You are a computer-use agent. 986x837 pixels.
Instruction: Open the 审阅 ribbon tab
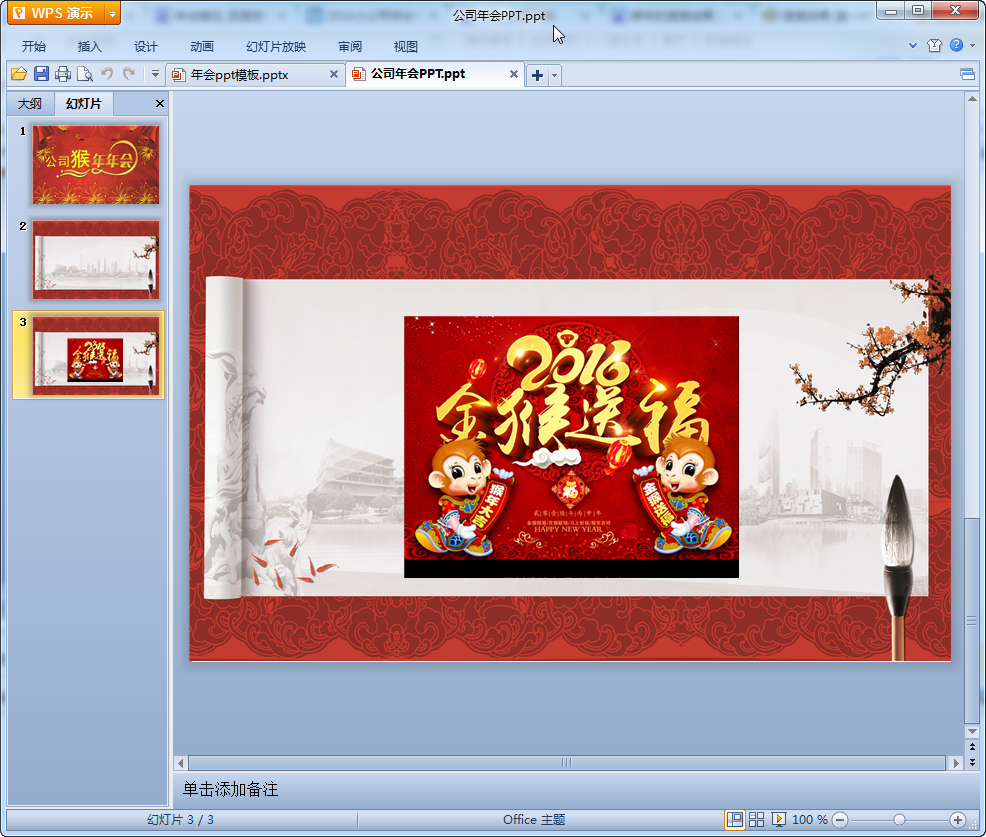350,47
